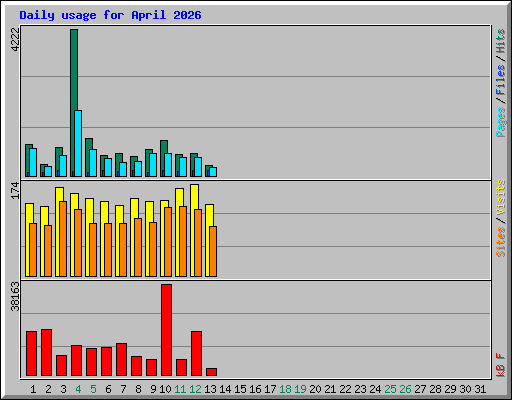Click the orange sites bar for day 3
Screen dimensions: 512x400
[63, 239]
